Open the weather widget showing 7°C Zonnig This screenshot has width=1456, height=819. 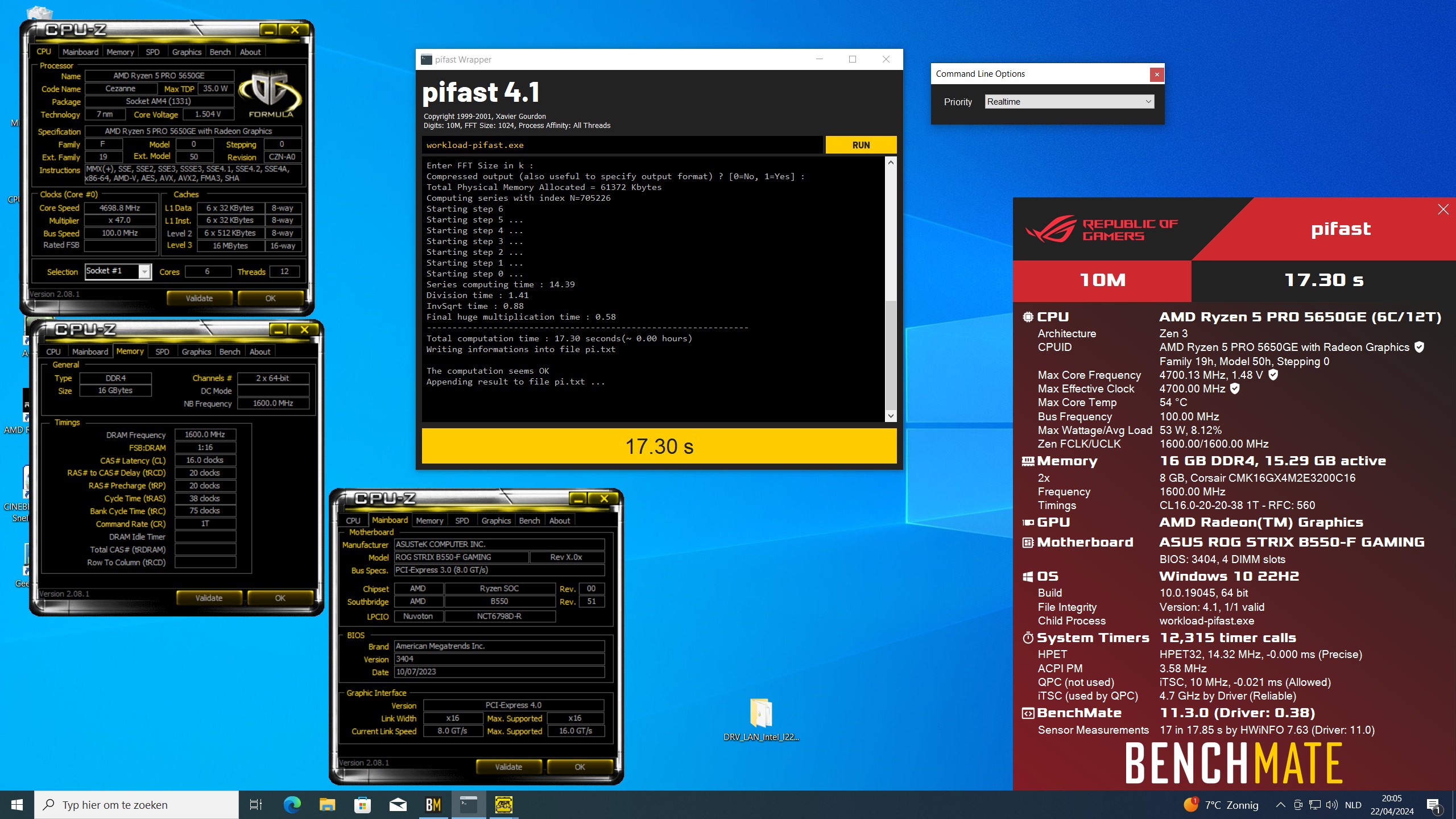click(x=1221, y=805)
